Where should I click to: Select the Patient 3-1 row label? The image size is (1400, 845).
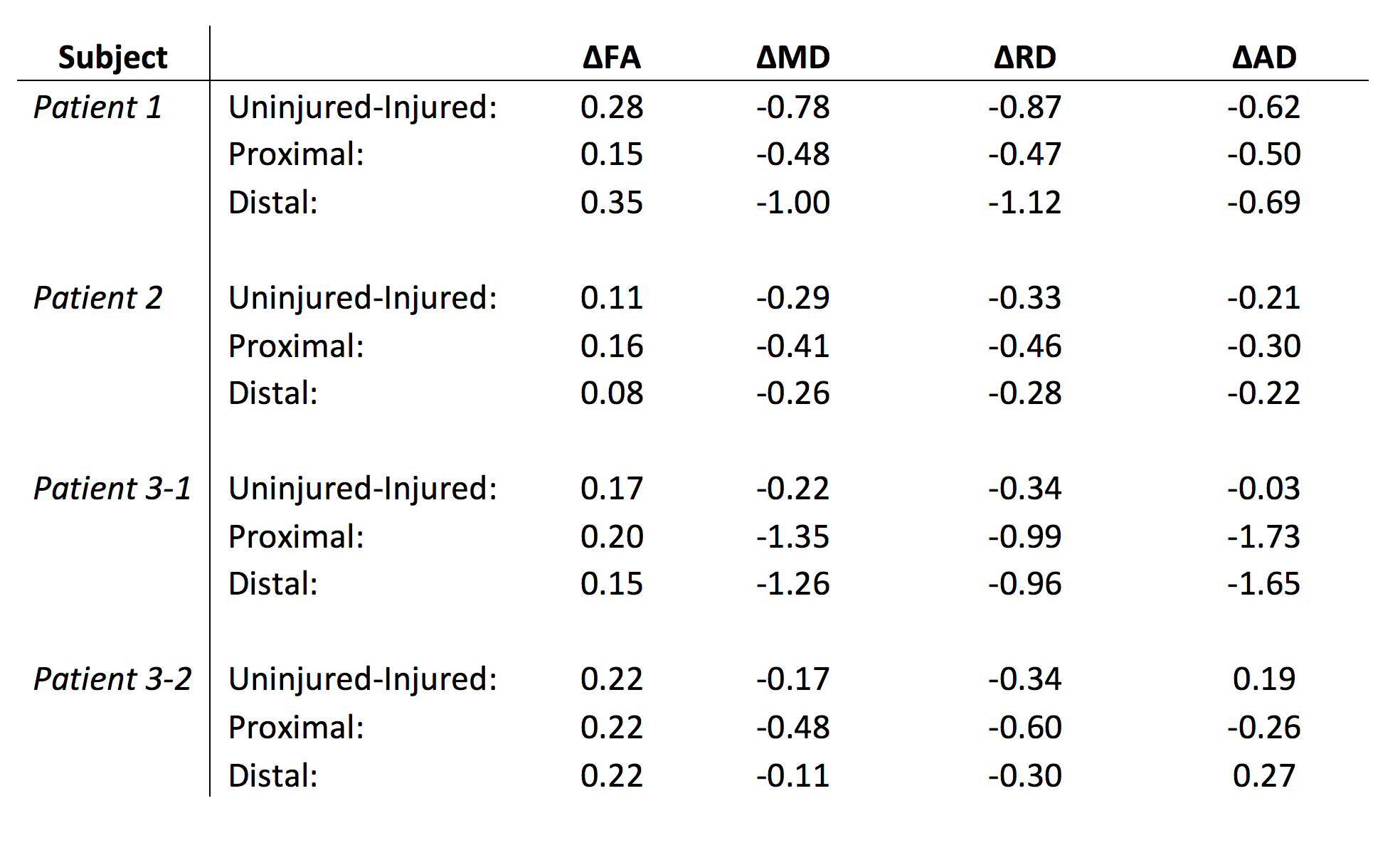(112, 489)
